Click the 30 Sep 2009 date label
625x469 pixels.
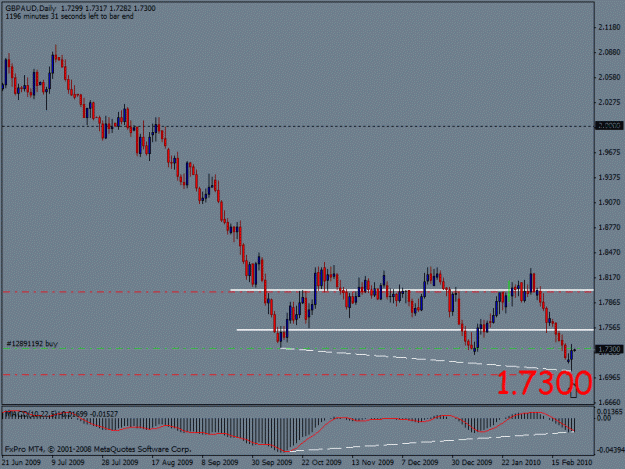272,462
